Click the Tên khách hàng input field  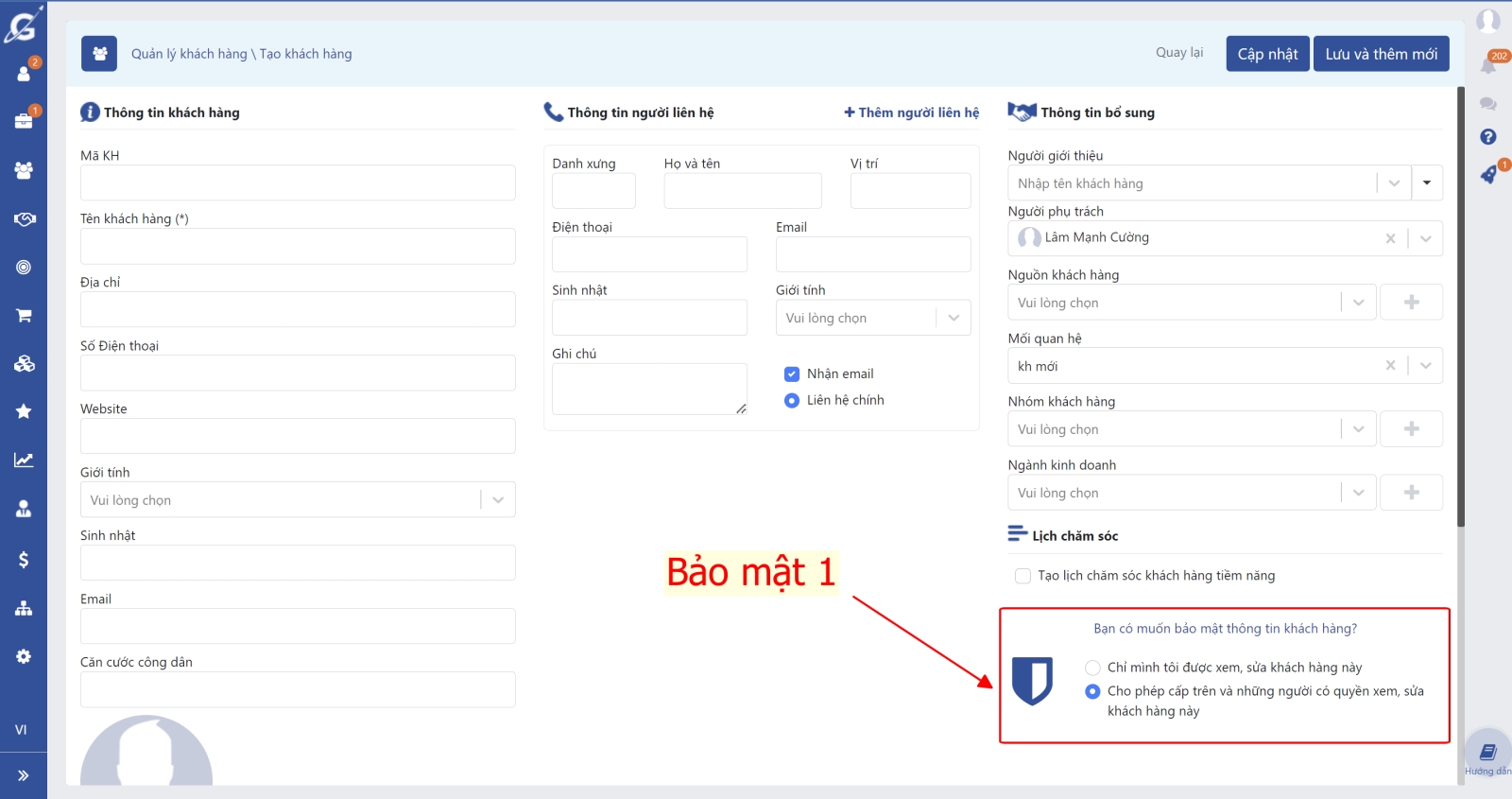(298, 247)
